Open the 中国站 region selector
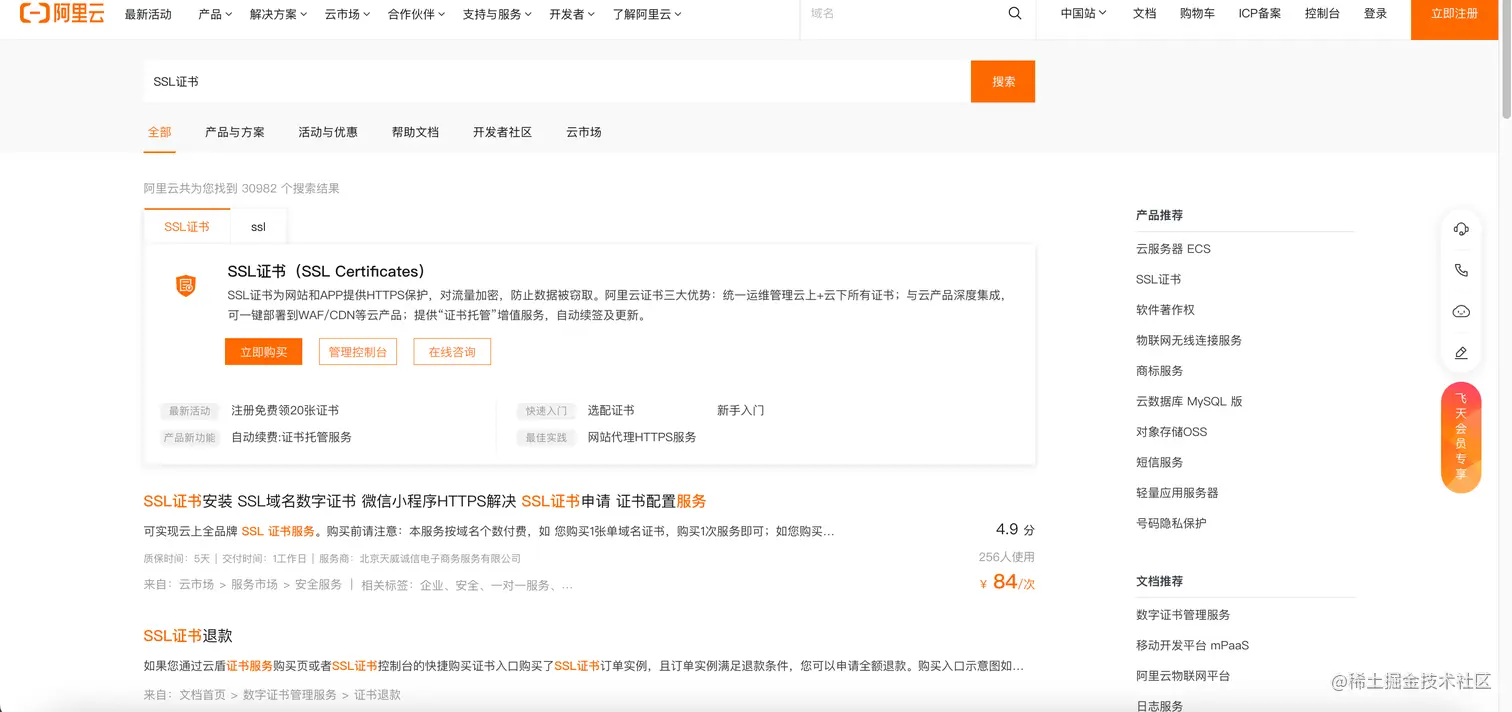This screenshot has width=1512, height=712. 1084,14
